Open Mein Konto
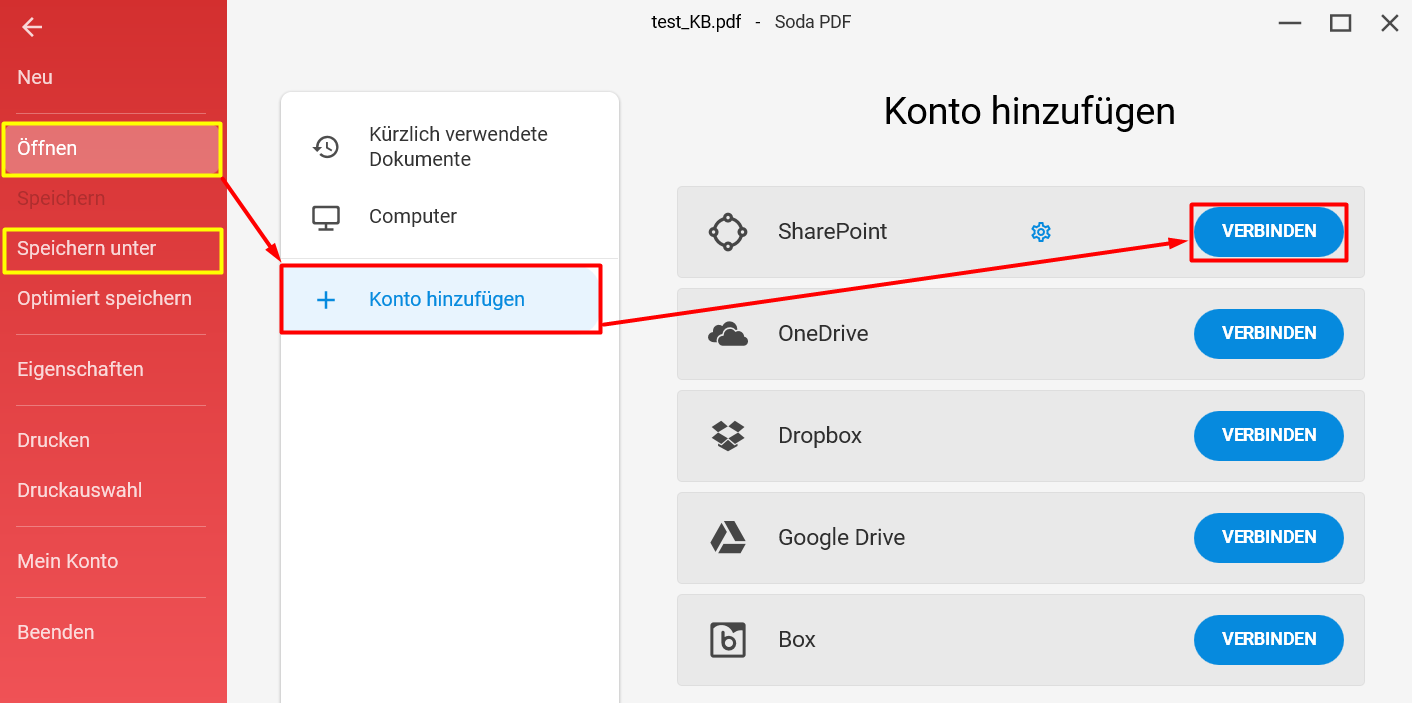 [x=67, y=561]
